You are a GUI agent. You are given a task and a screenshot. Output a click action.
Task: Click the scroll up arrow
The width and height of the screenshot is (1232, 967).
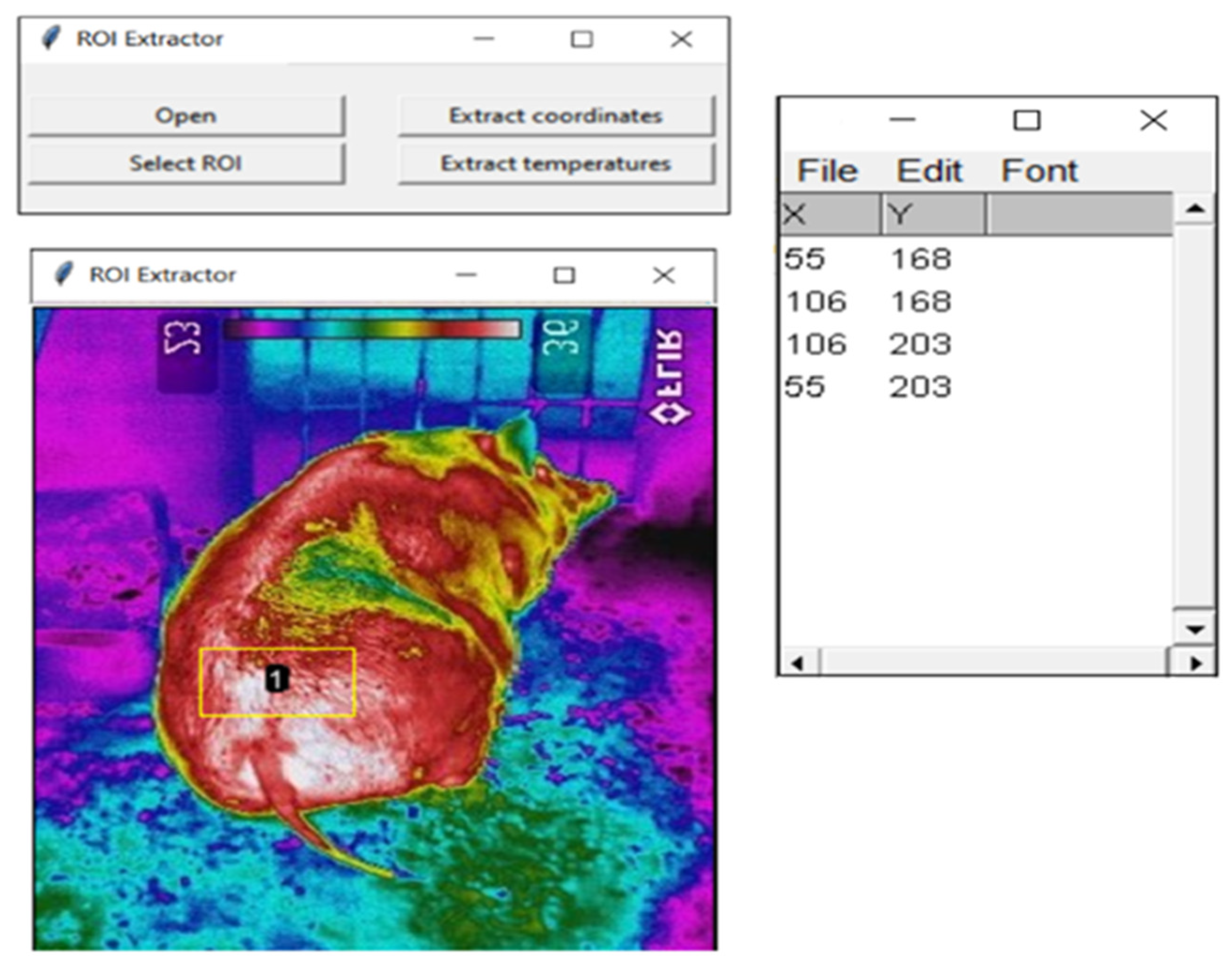1194,209
